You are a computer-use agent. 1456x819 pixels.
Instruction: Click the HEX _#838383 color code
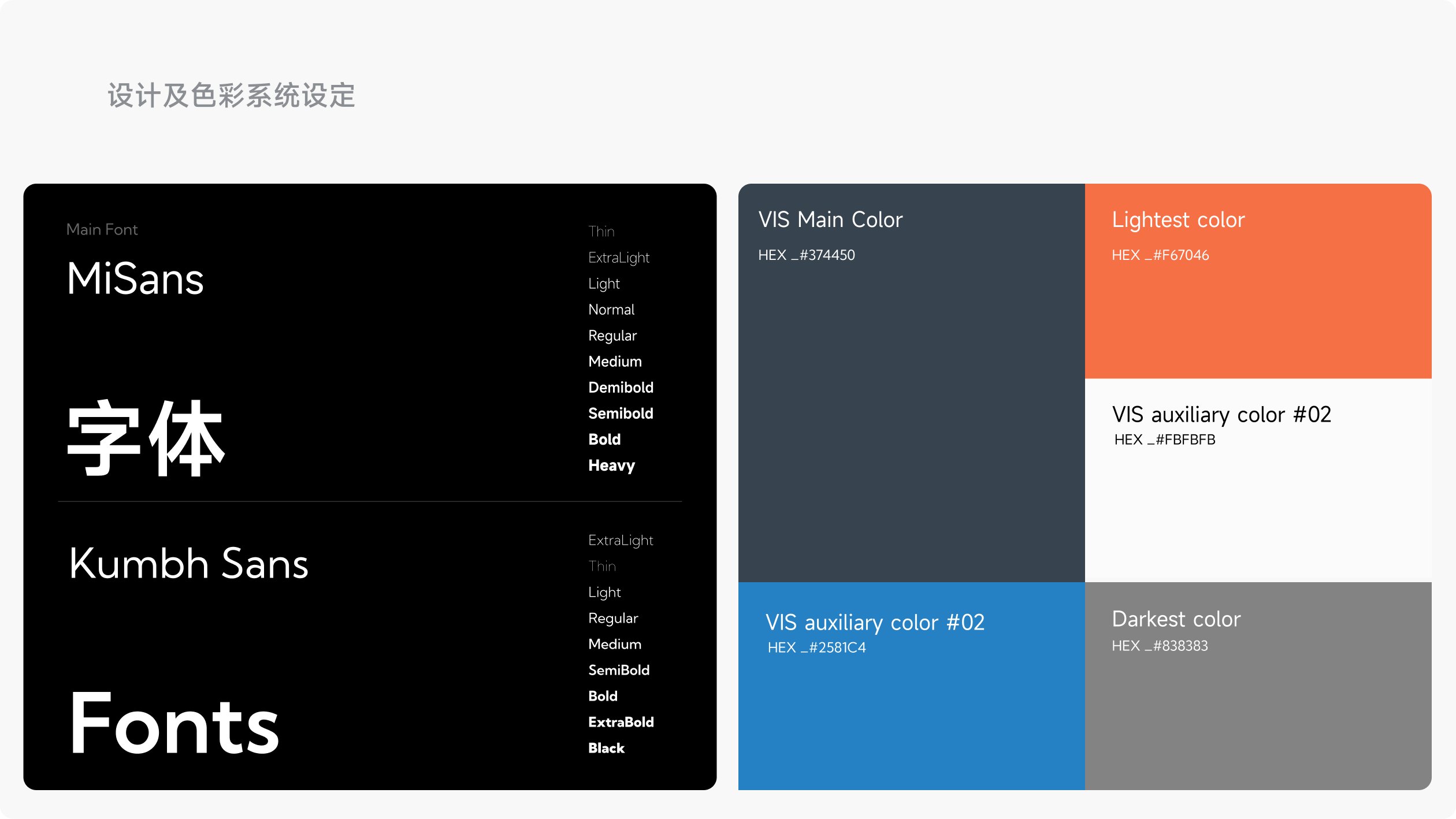(1160, 646)
